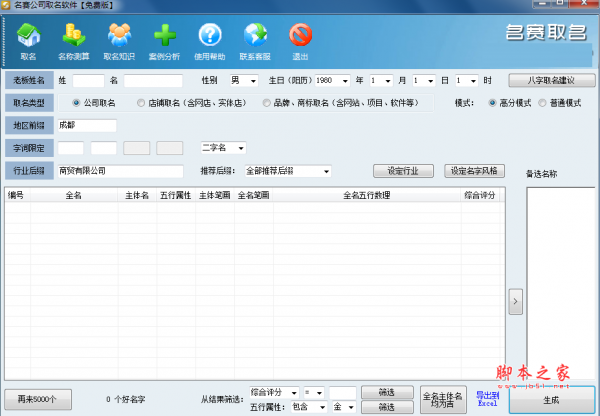Choose the 普通模式 radio button

542,103
